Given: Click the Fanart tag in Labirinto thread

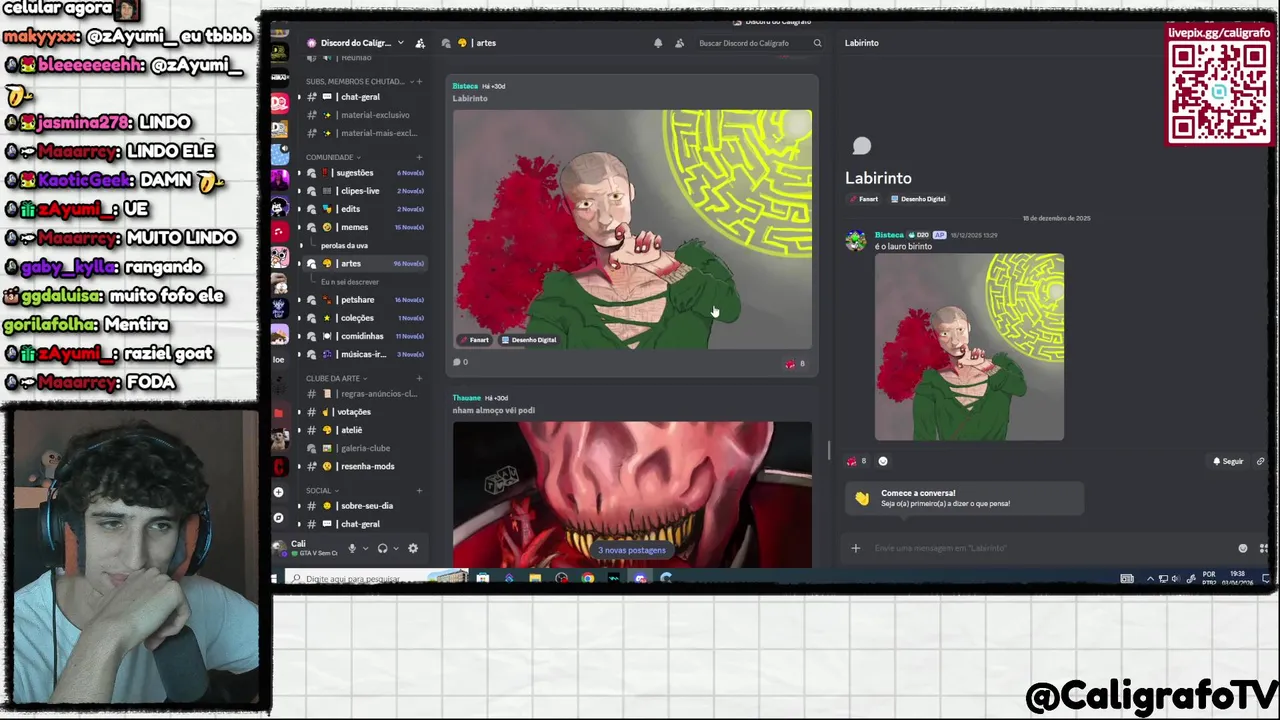Looking at the screenshot, I should coord(864,199).
